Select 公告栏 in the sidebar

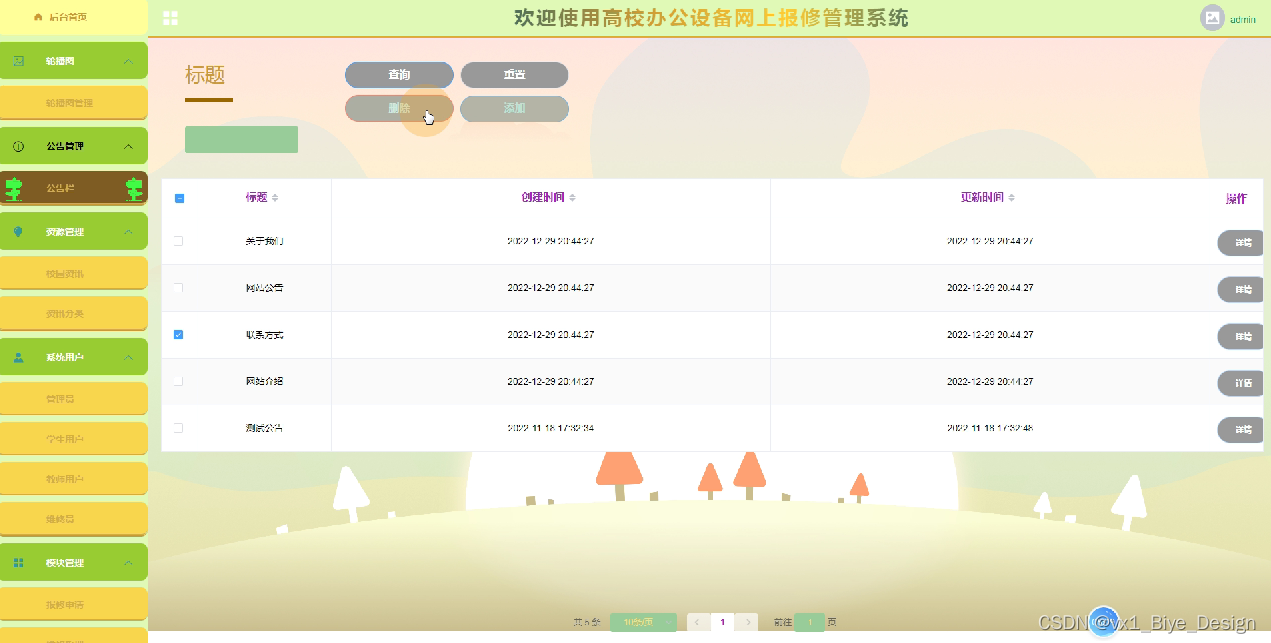[x=74, y=188]
